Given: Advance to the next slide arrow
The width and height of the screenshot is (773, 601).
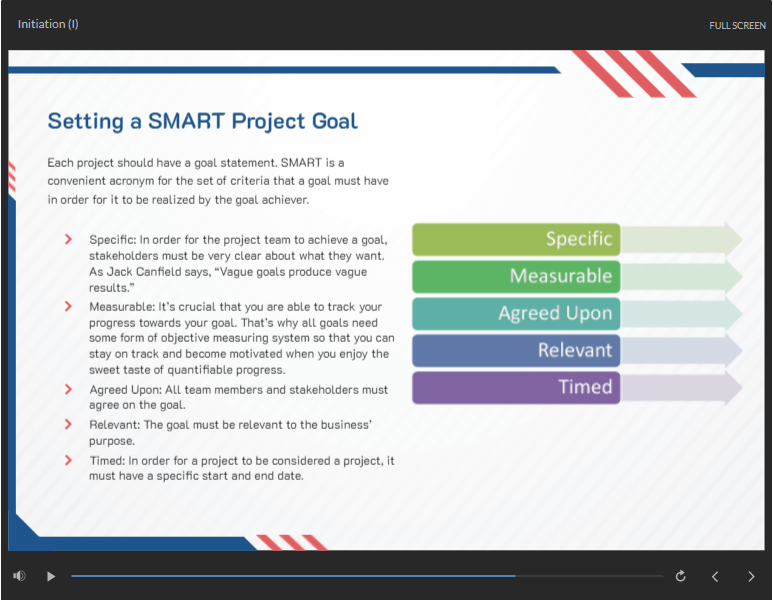Looking at the screenshot, I should click(751, 576).
